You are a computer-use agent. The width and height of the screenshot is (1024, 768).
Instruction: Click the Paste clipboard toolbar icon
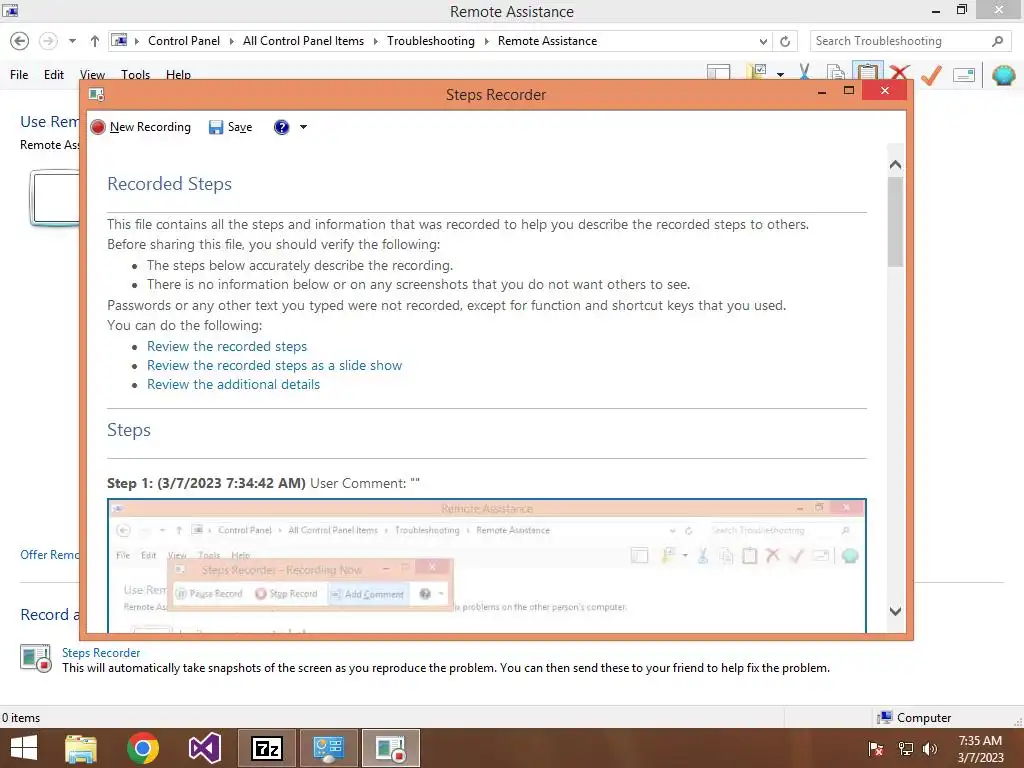tap(868, 72)
